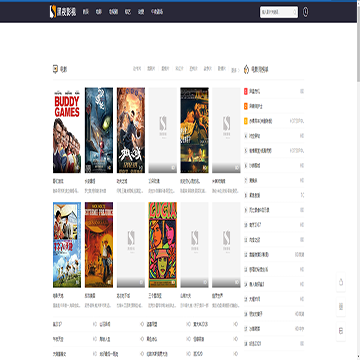The height and width of the screenshot is (360, 360).
Task: Open the Buddy Games movie poster
Action: (67, 130)
